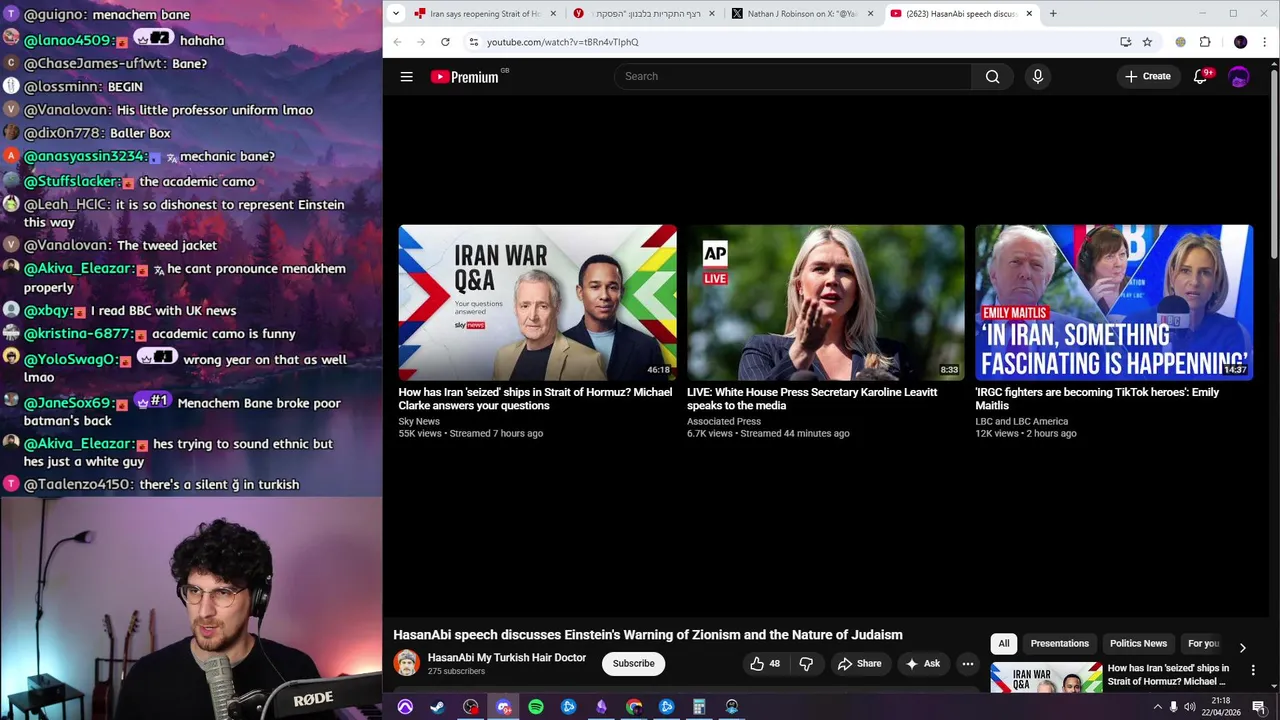Click the video title about Einstein's Warning
Viewport: 1280px width, 720px height.
(648, 635)
